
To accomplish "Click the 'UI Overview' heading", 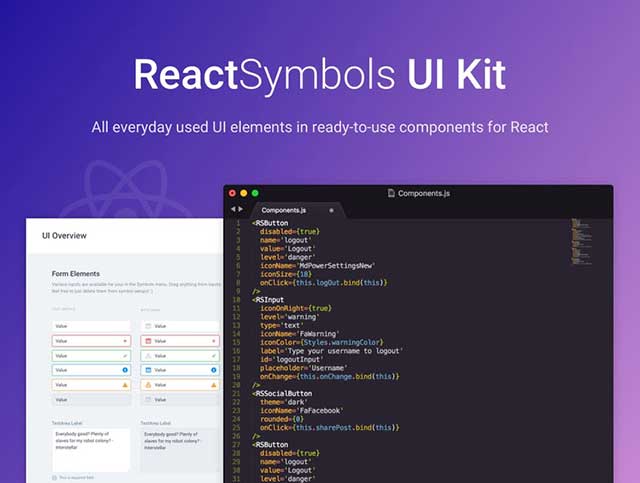I will pos(64,236).
